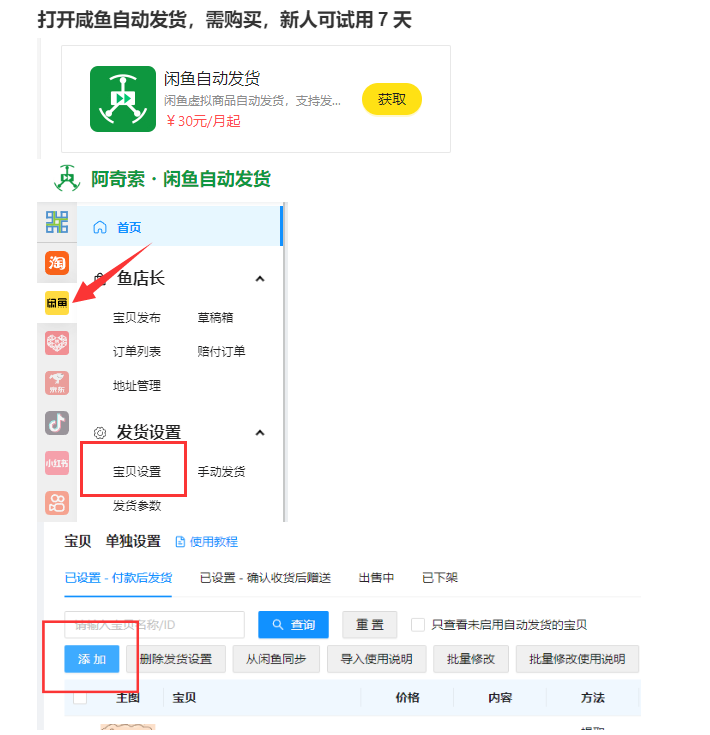Click the green 闲鱼自动发货 app icon

(x=123, y=99)
